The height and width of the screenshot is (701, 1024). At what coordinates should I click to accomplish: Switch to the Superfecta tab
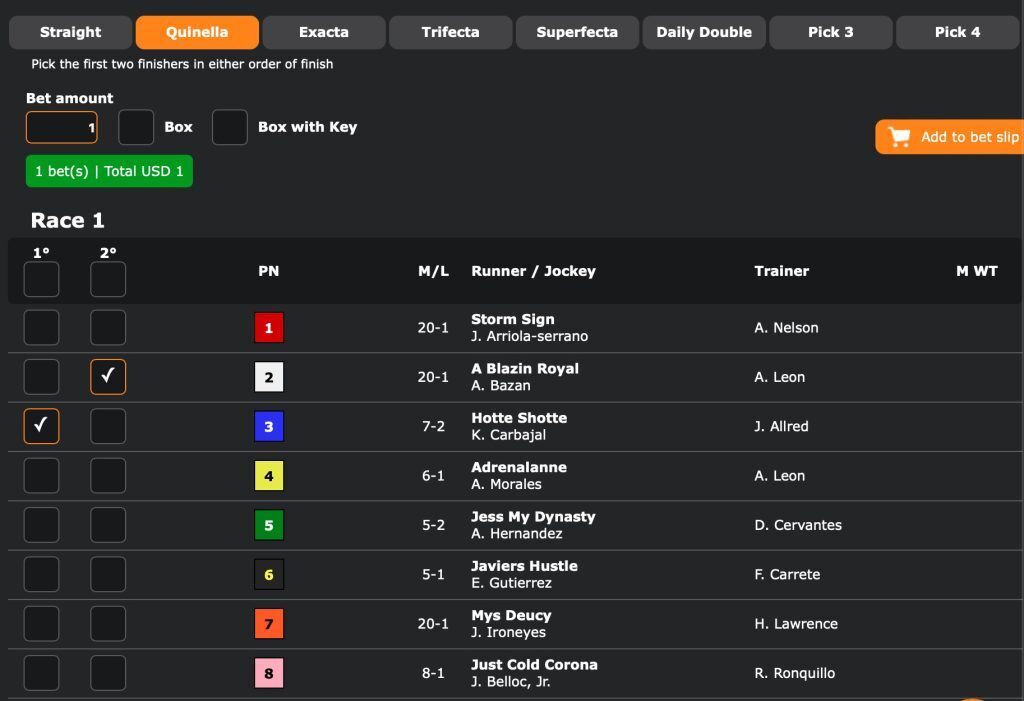click(x=577, y=32)
